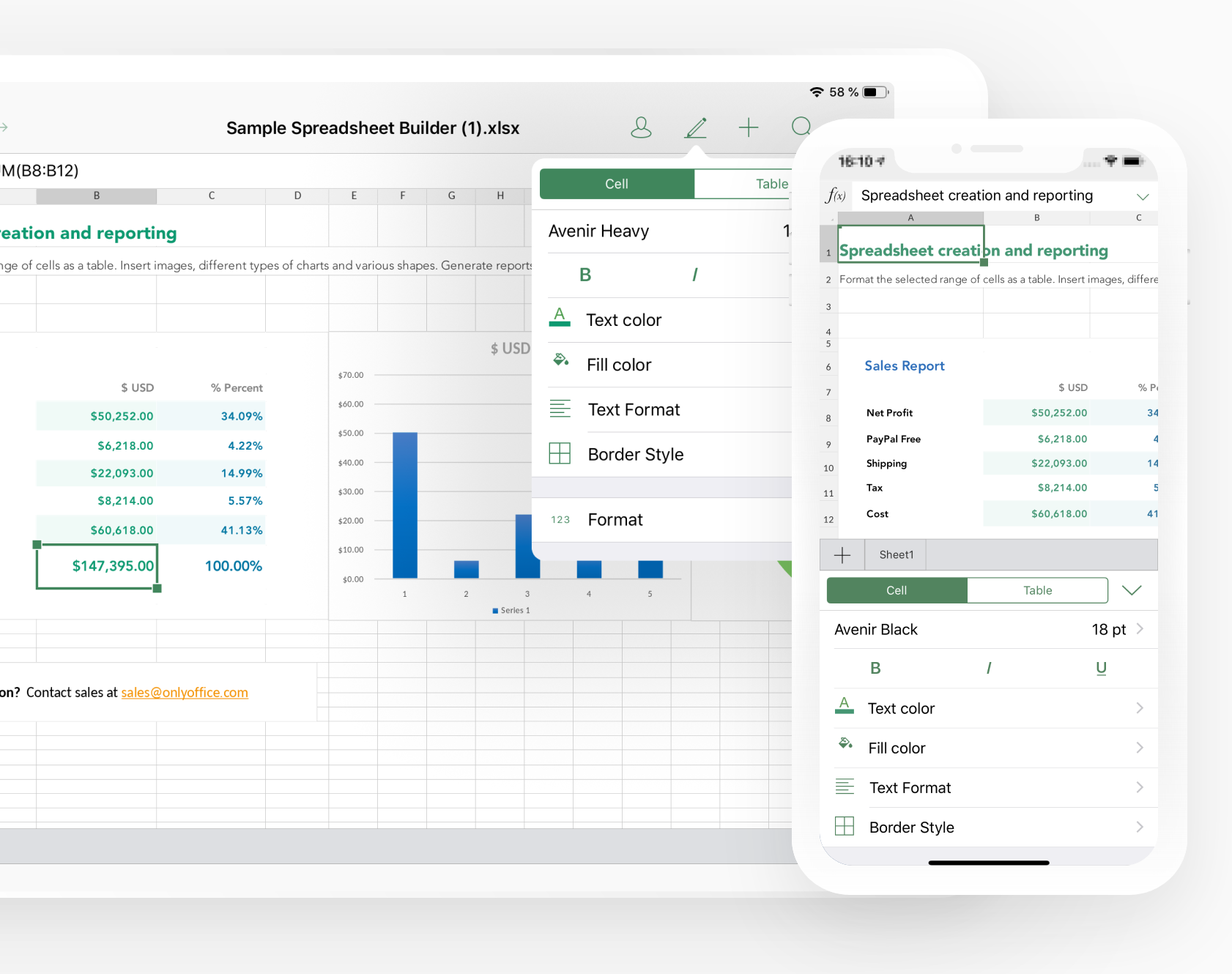Tap the tallest blue chart bar, series 1
The image size is (1232, 974).
[405, 505]
